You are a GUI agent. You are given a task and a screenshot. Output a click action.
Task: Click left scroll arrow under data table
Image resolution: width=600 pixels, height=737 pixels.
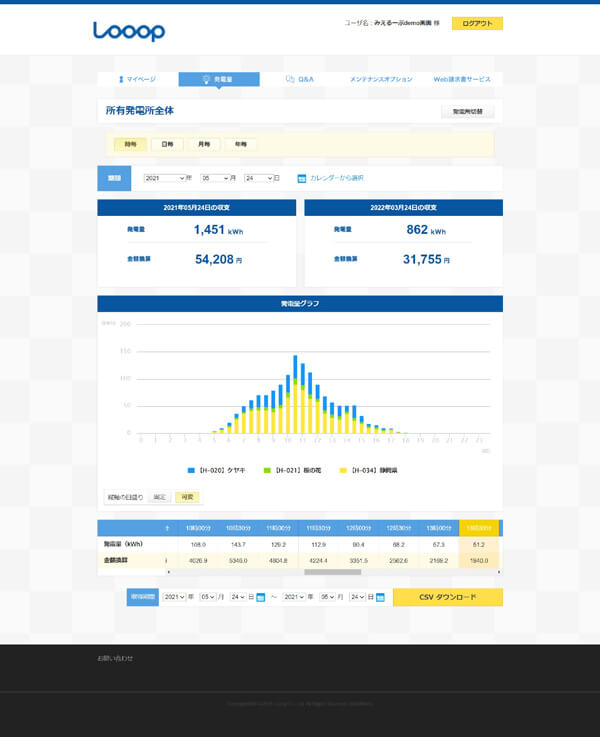[169, 572]
